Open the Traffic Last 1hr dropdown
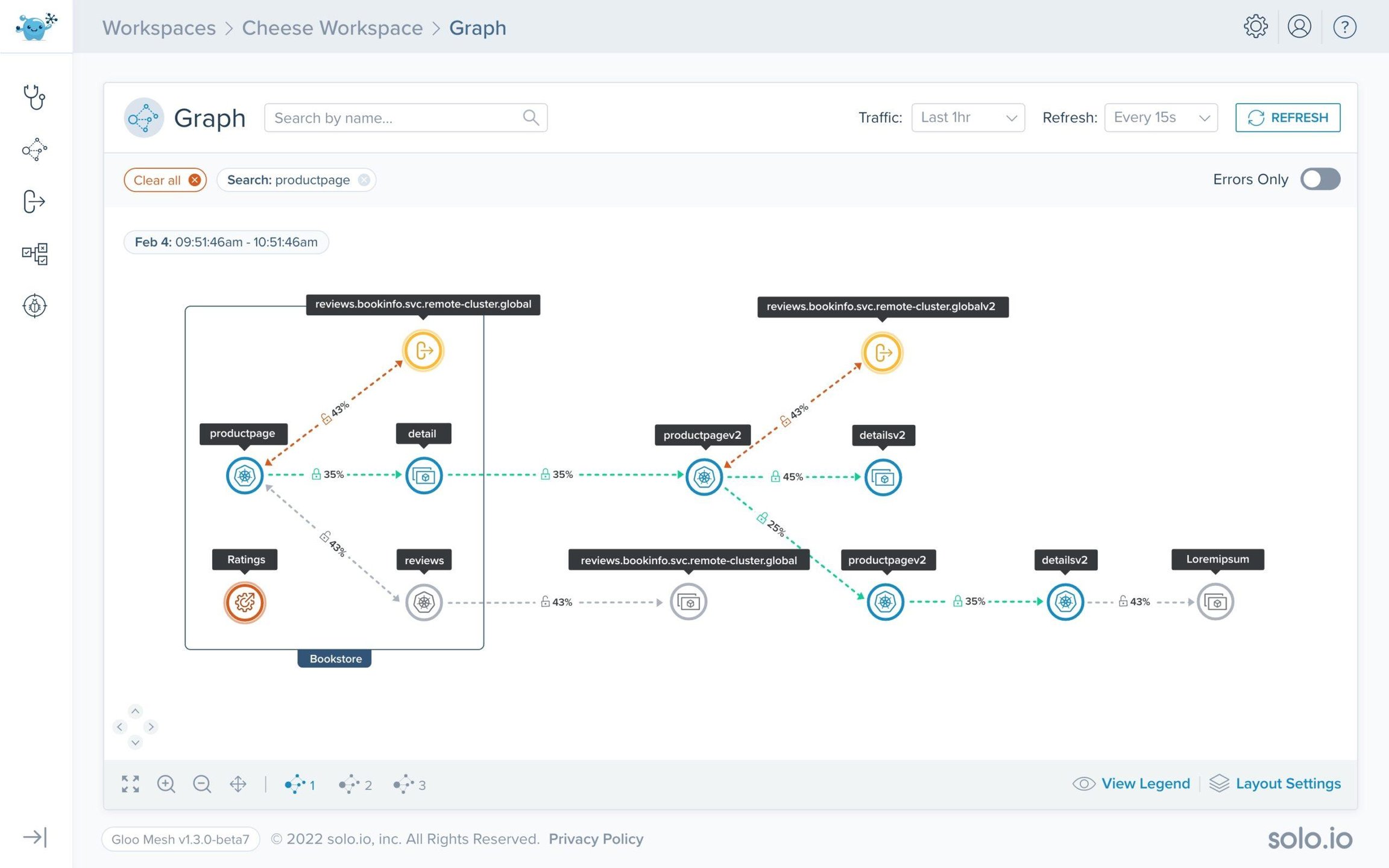 coord(968,118)
